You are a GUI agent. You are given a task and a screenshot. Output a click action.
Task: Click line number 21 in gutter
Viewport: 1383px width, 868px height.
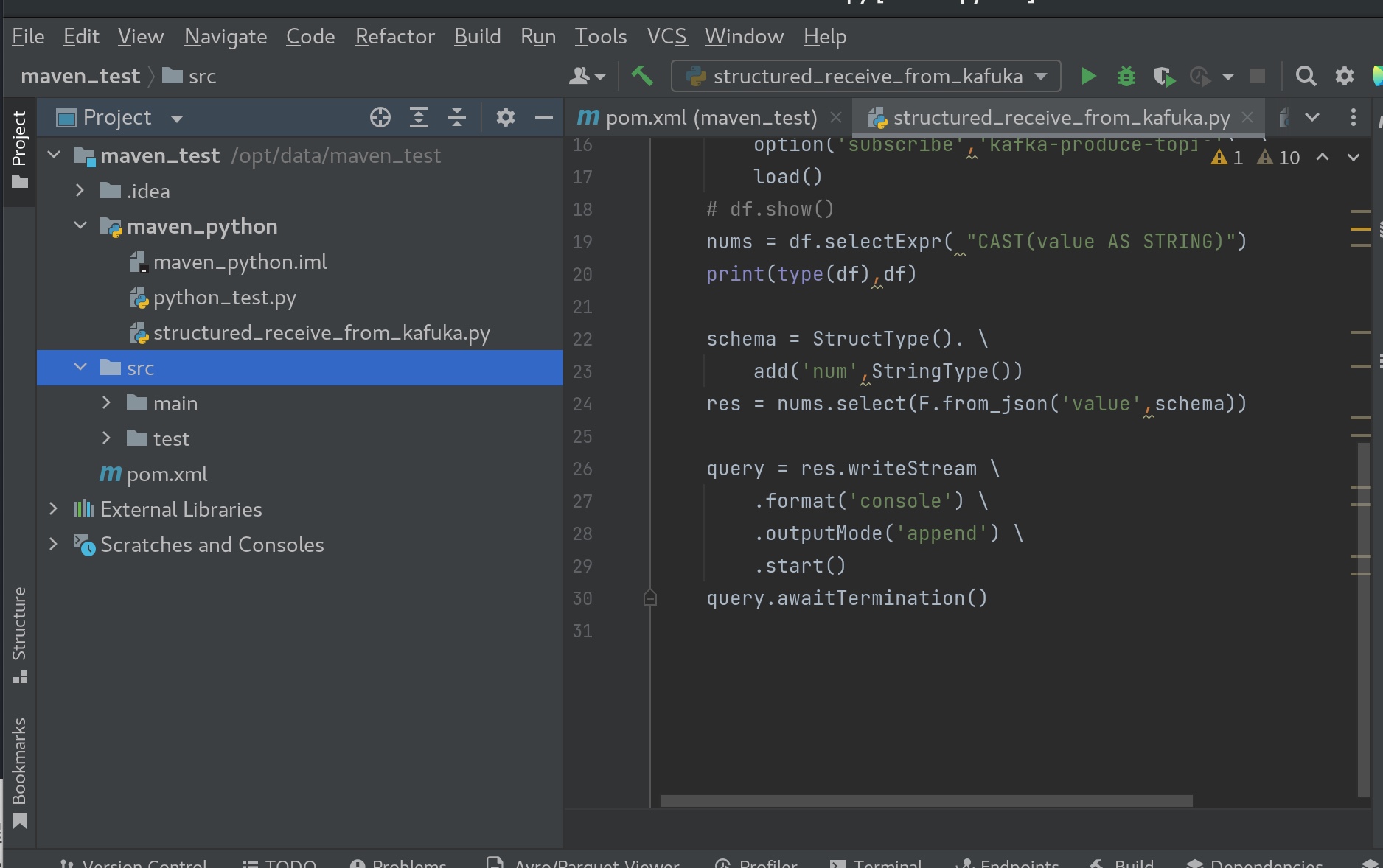[x=582, y=307]
